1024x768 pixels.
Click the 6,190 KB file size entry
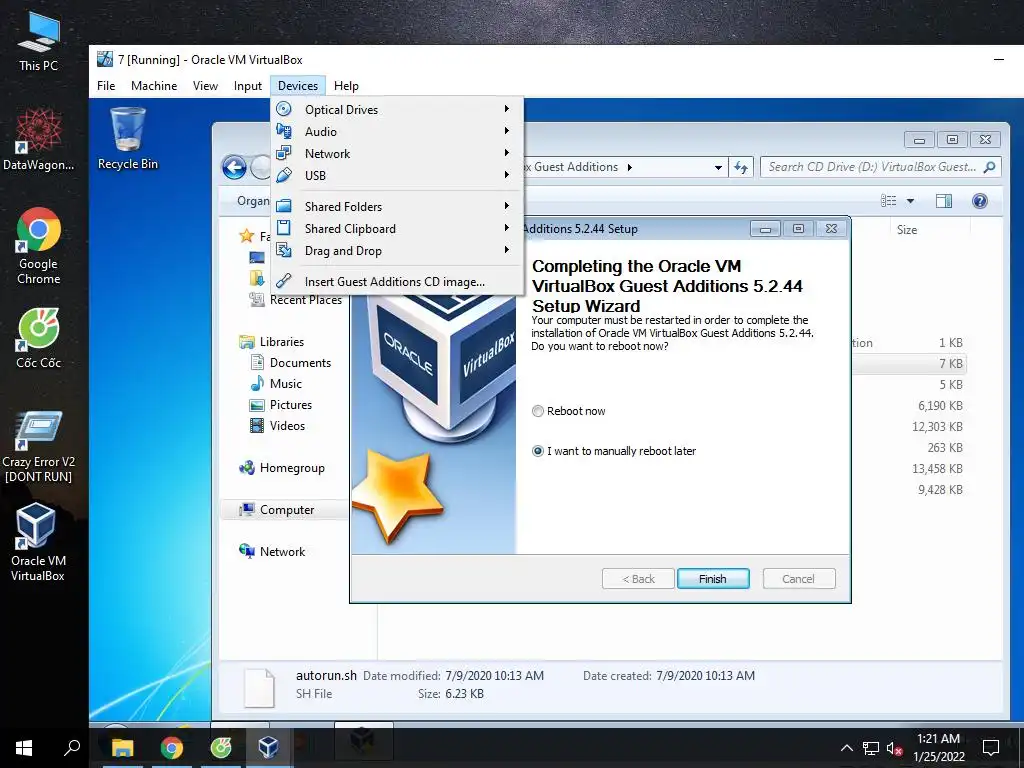(940, 406)
